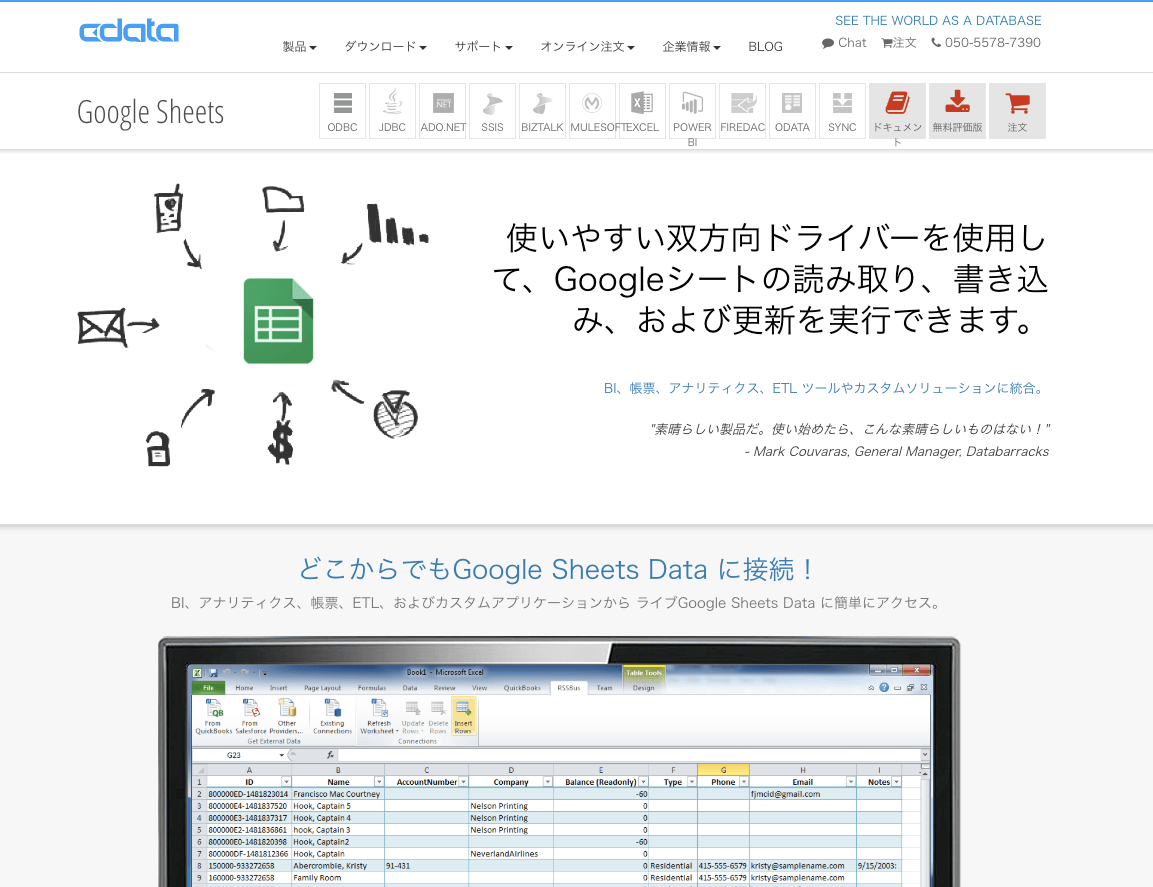
Task: Open Chat with the speech bubble
Action: click(844, 43)
